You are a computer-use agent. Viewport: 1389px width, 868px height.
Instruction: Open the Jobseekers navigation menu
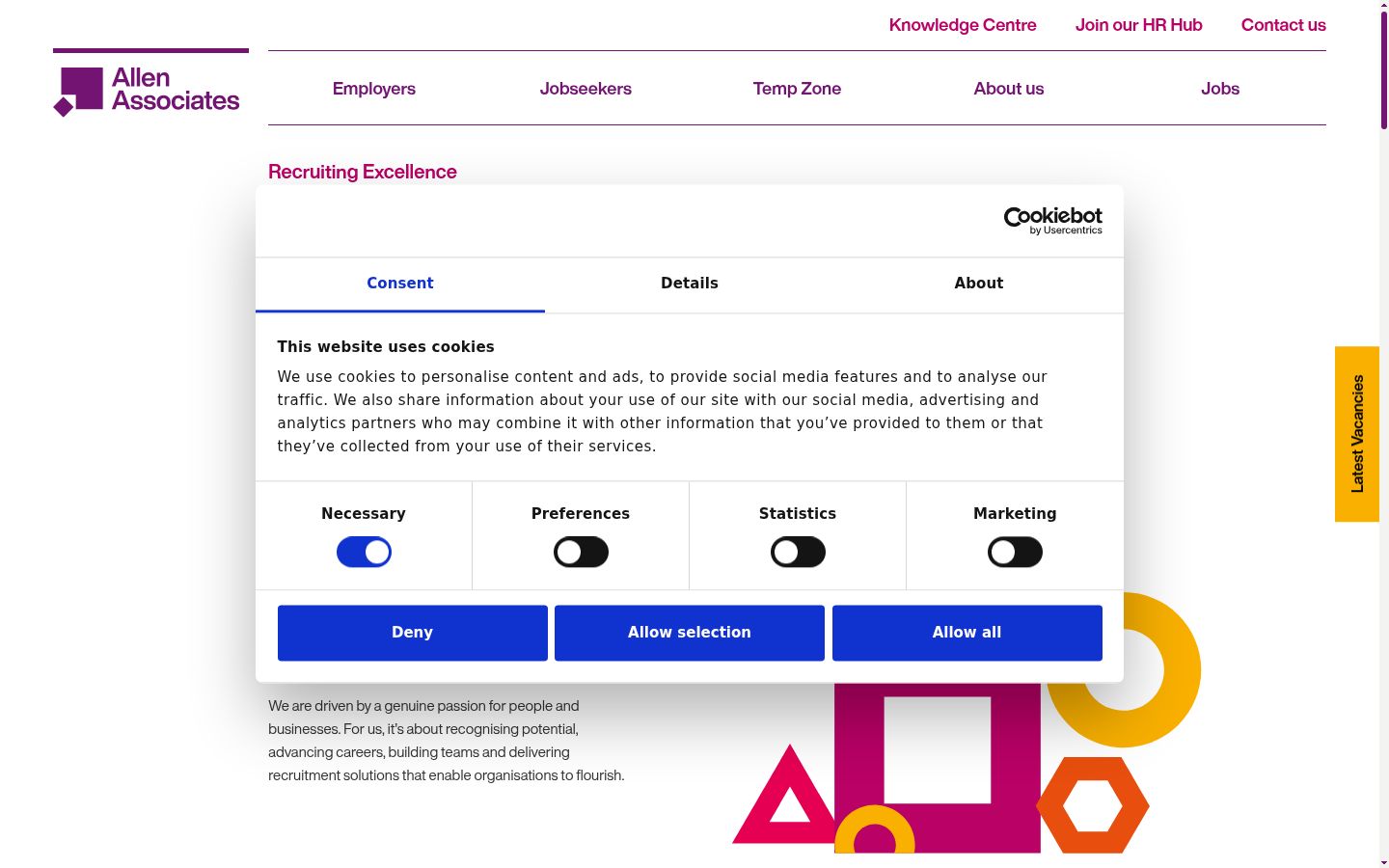(x=586, y=89)
